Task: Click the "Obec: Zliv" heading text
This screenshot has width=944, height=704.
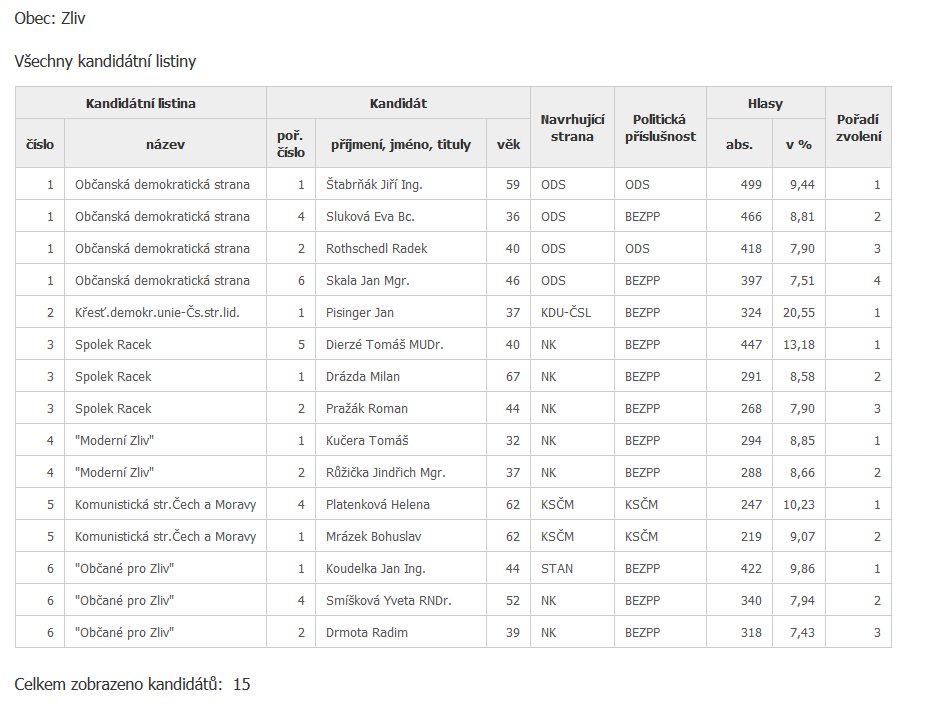Action: coord(50,18)
